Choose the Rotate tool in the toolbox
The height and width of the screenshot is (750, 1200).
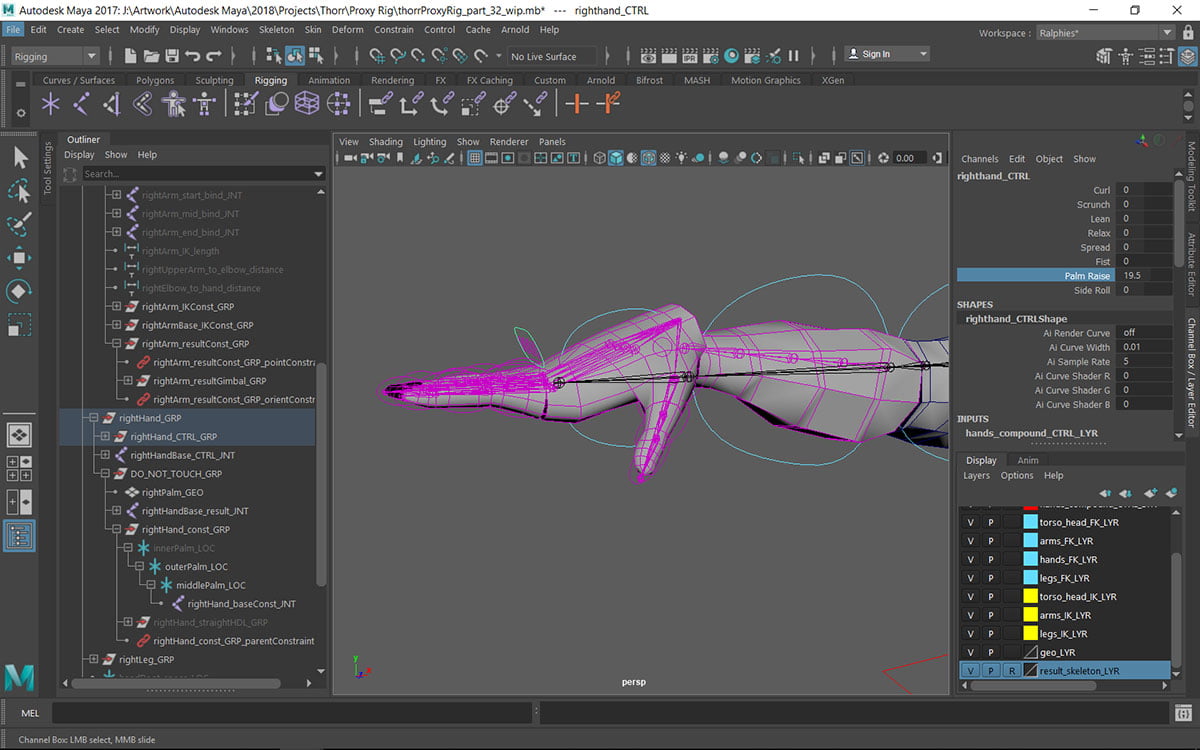[19, 291]
